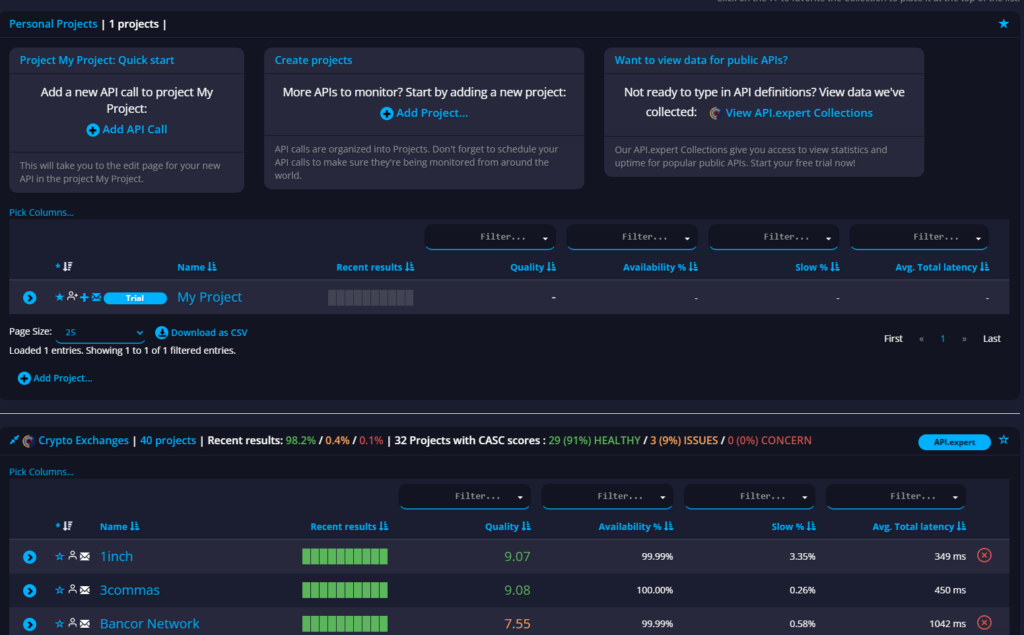The image size is (1024, 635).
Task: Click the user icon for 1inch
Action: tap(72, 556)
